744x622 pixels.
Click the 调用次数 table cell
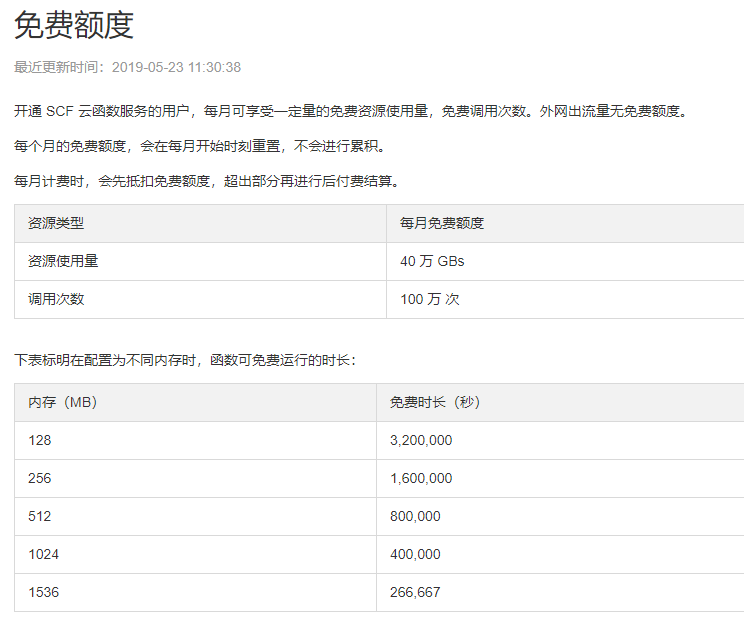pos(200,299)
